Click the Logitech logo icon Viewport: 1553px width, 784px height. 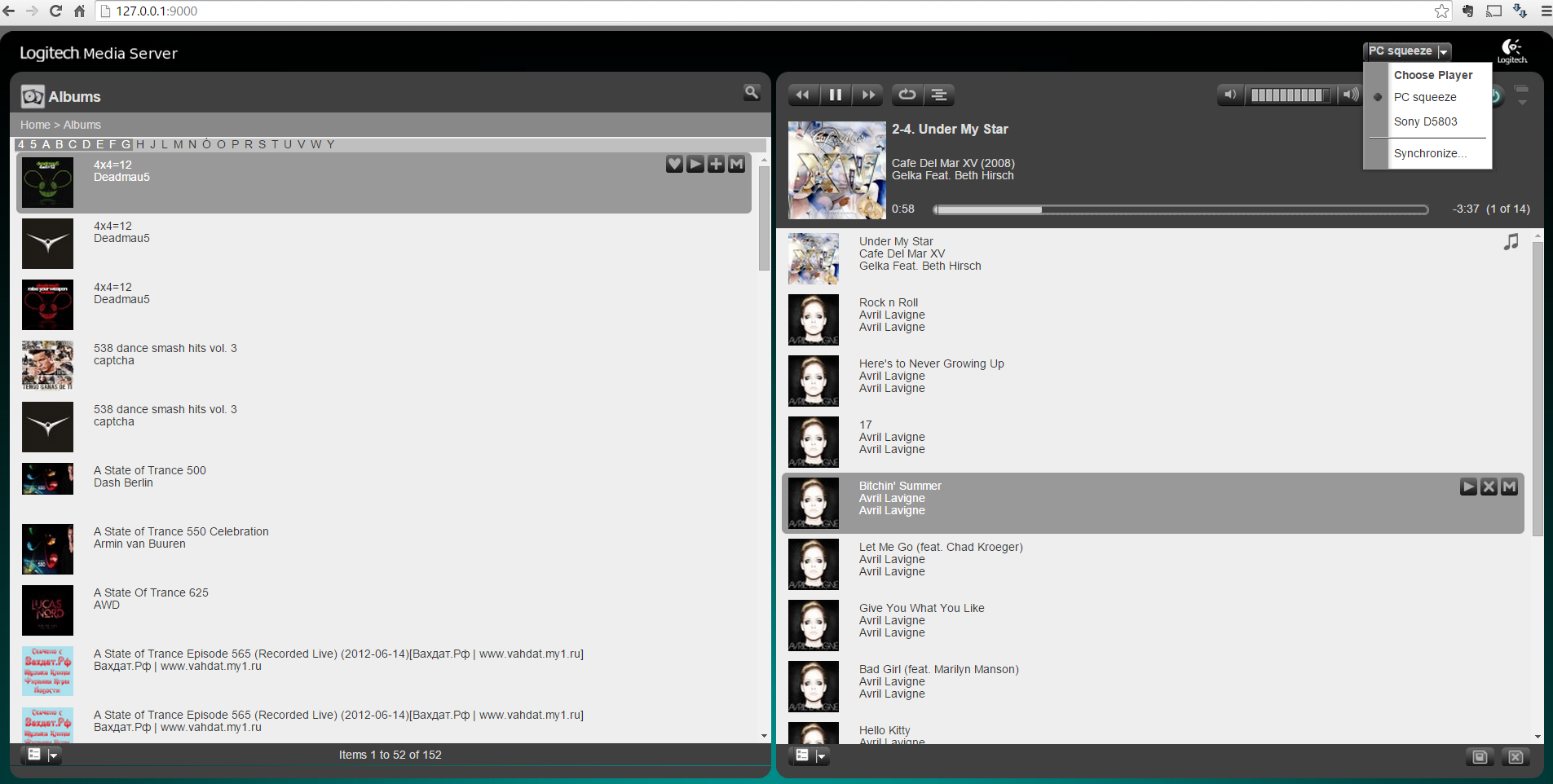coord(1512,51)
